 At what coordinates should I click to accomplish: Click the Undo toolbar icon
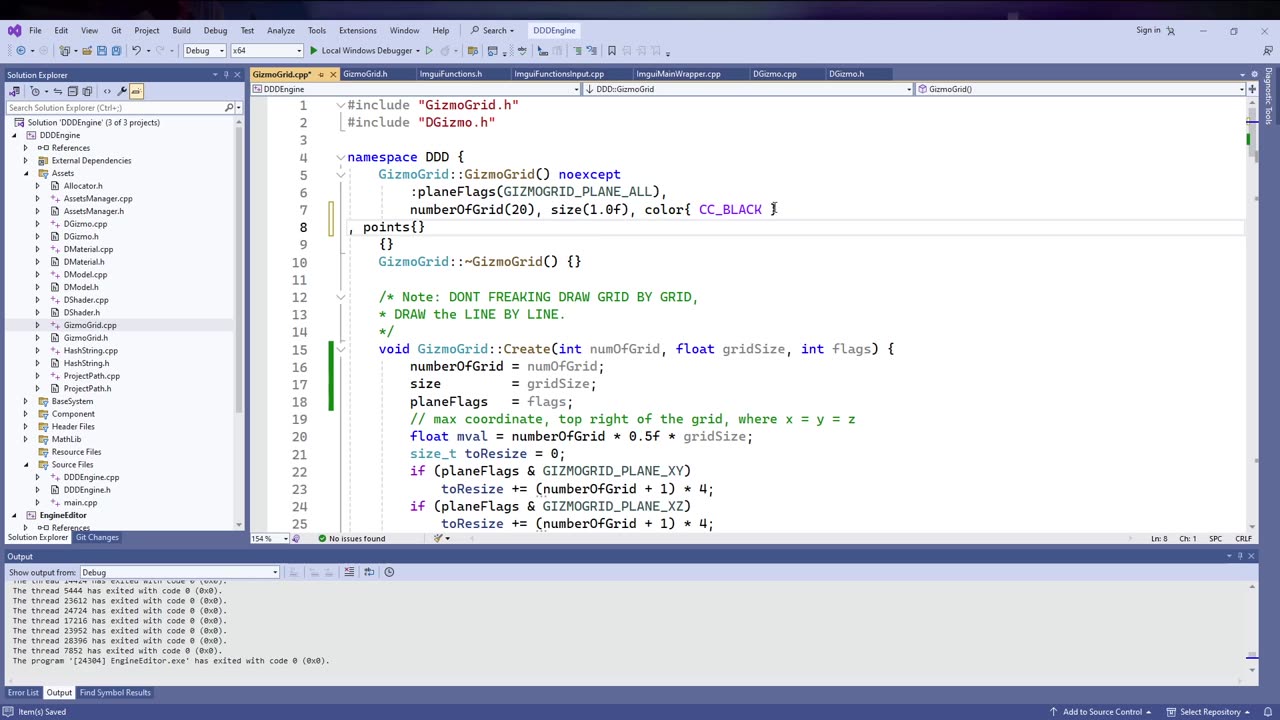point(136,50)
